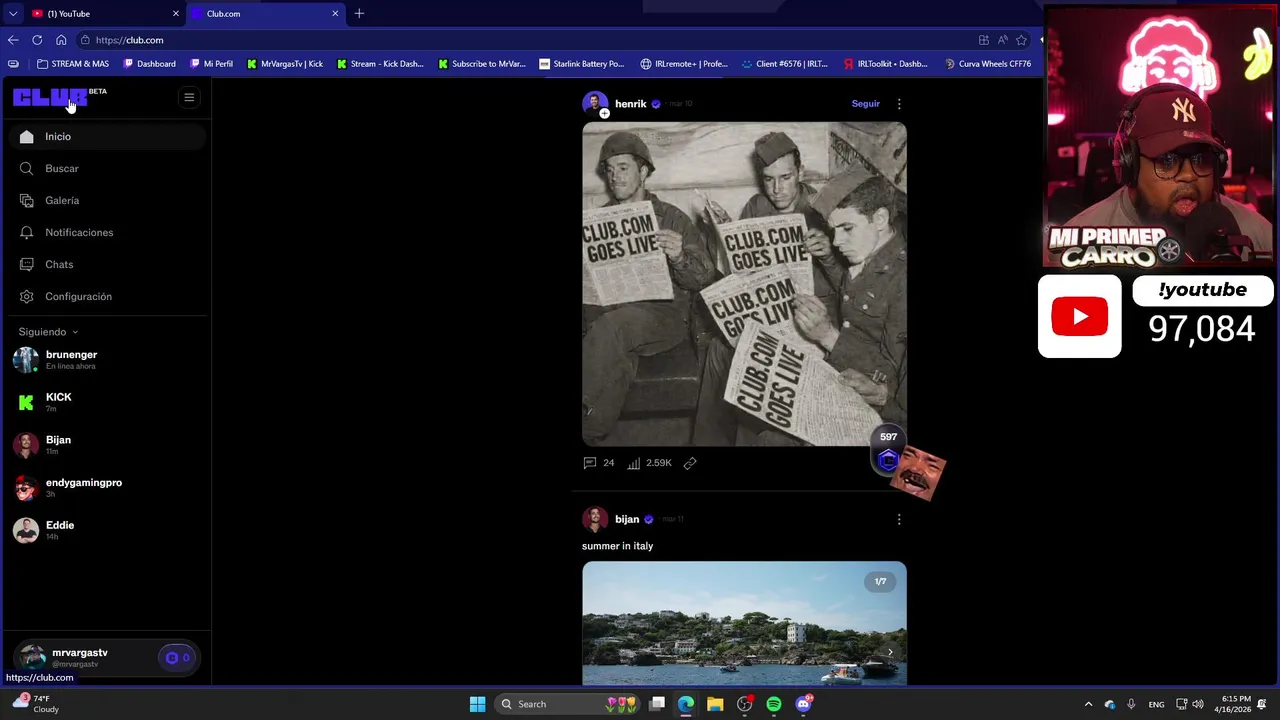Open Discord from the taskbar
This screenshot has height=720, width=1280.
(803, 704)
